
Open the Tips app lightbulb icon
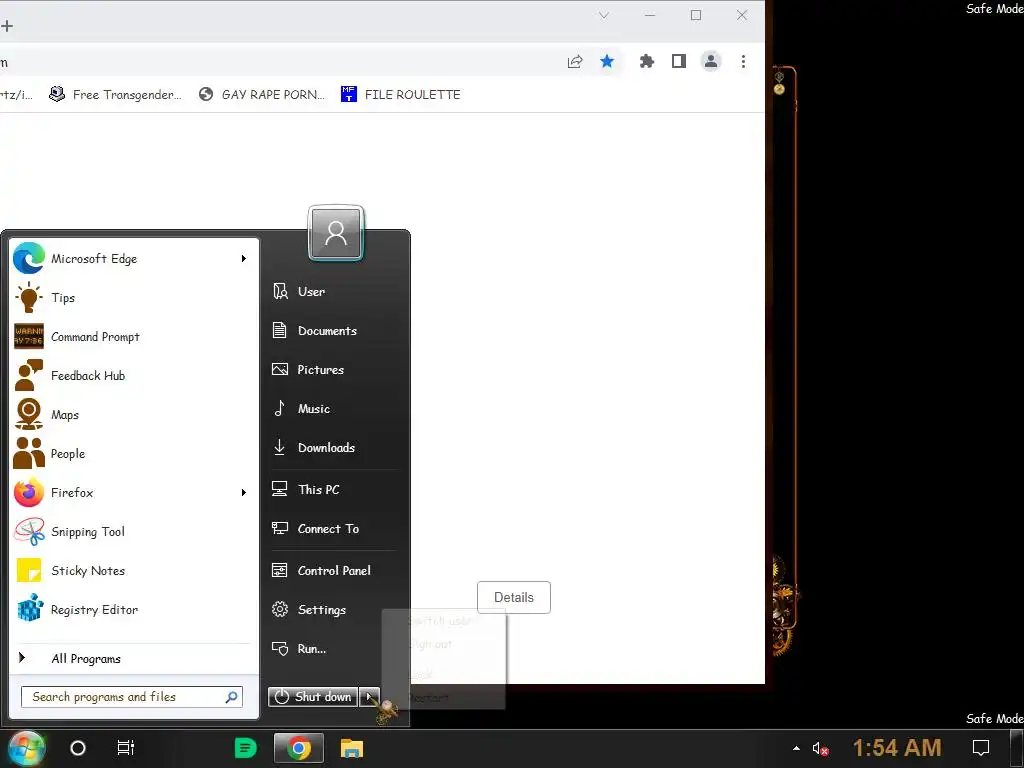[28, 298]
